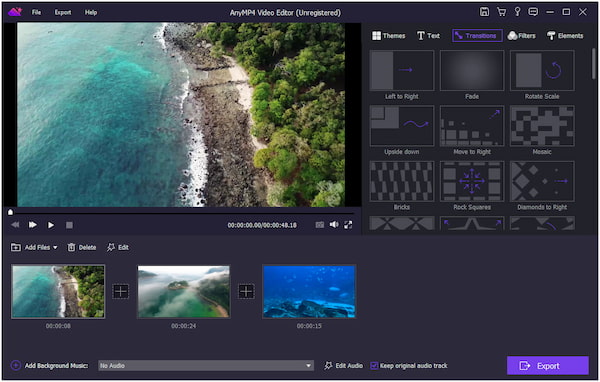Select the Upside down transition
Viewport: 600px width, 382px height.
point(402,126)
